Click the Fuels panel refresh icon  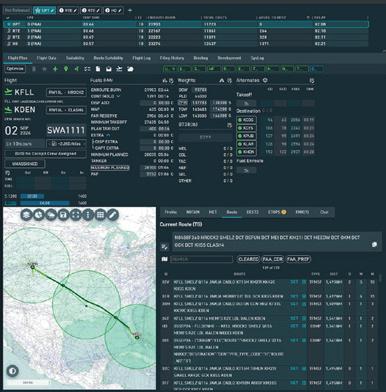click(171, 81)
